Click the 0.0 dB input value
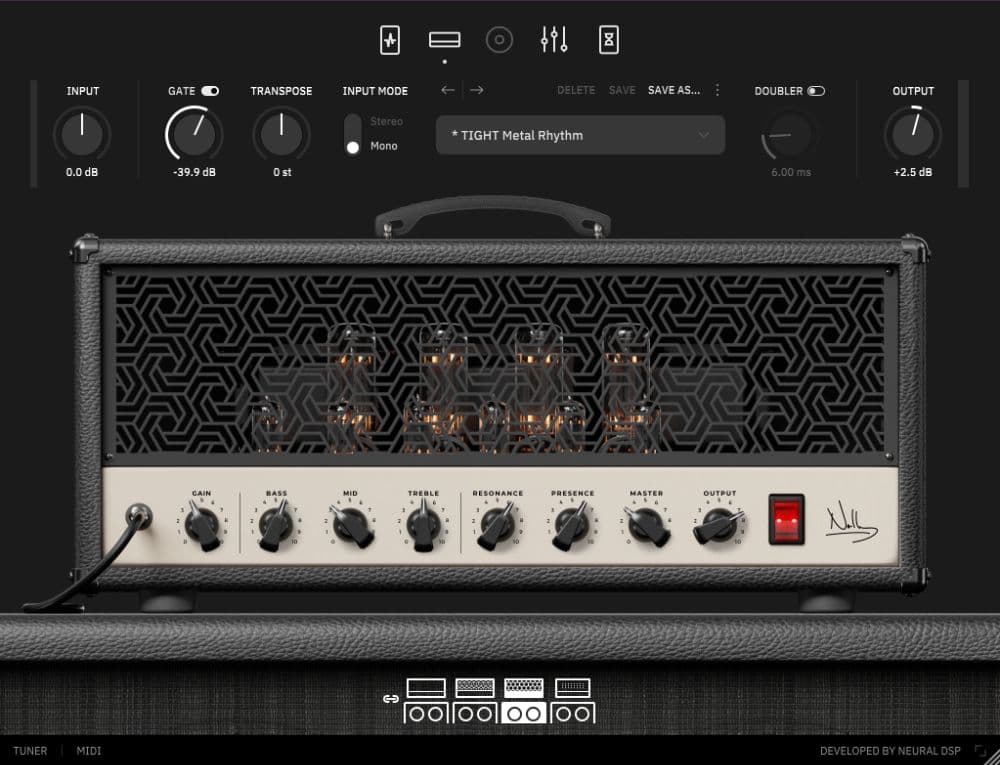This screenshot has width=1000, height=765. pyautogui.click(x=82, y=172)
